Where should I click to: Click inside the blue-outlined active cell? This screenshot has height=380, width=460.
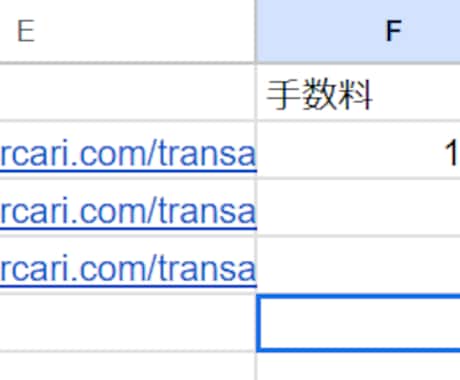tap(358, 323)
